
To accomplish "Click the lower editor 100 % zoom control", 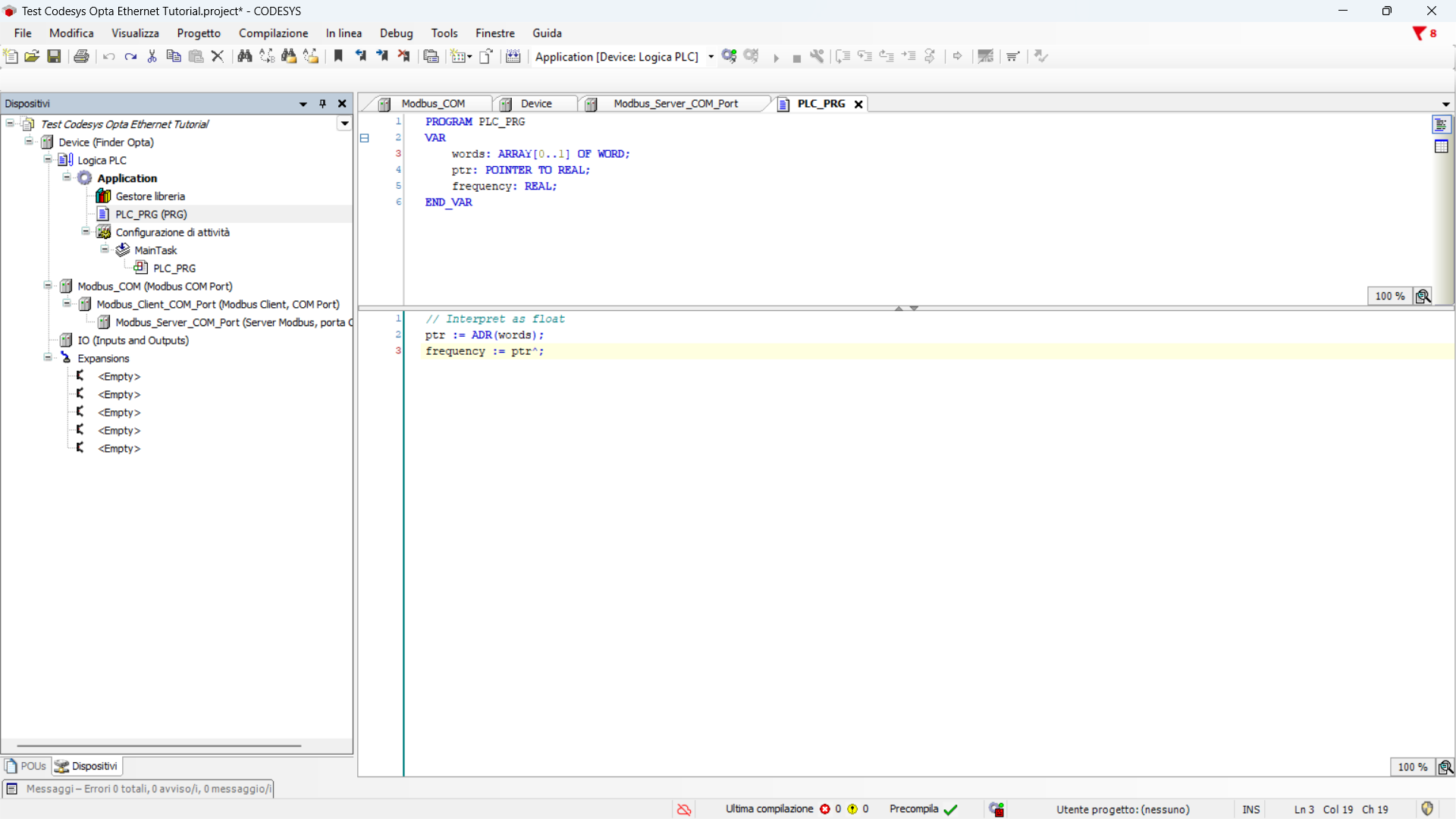I will tap(1412, 767).
